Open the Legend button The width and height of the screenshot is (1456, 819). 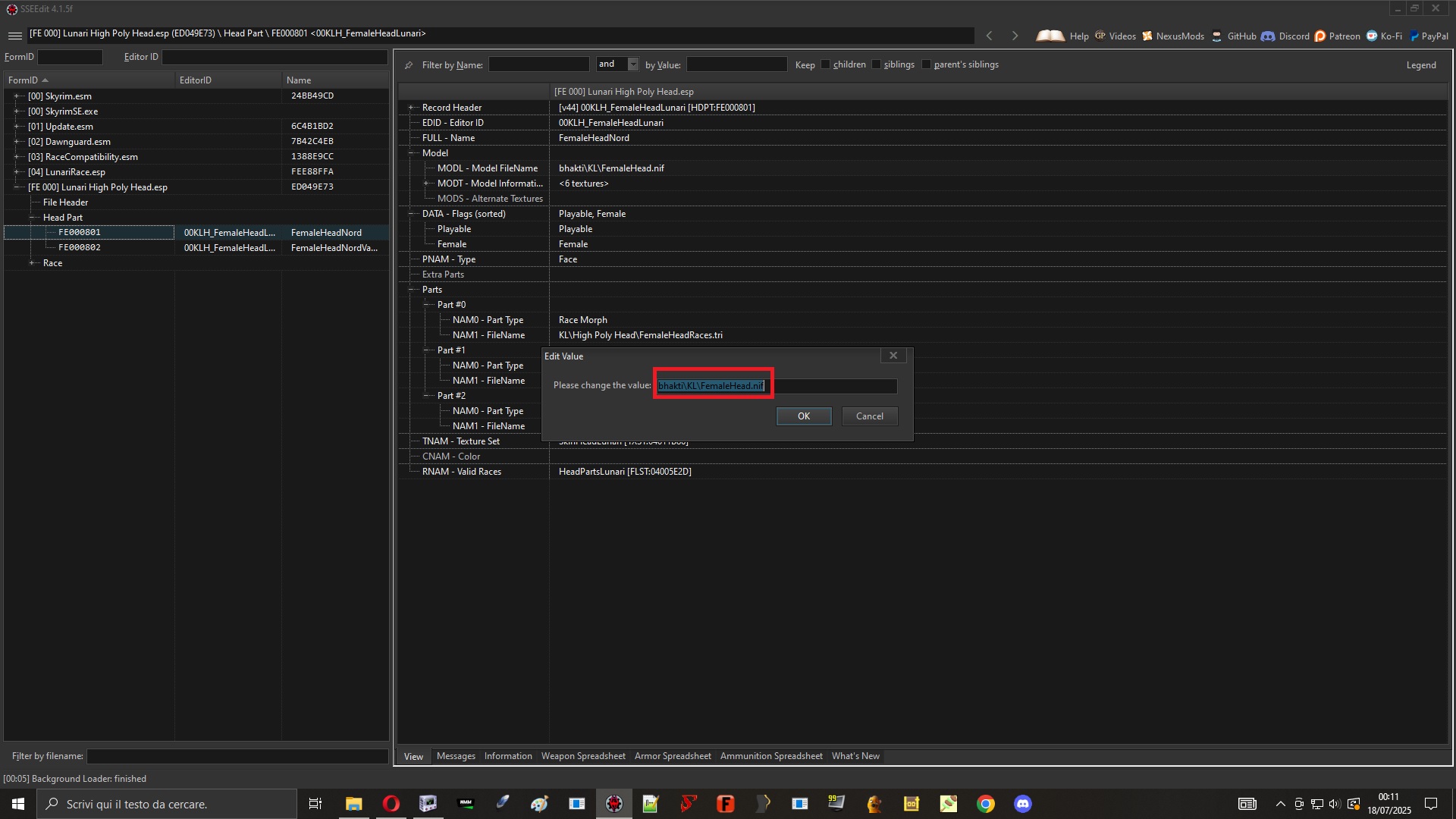[x=1421, y=65]
